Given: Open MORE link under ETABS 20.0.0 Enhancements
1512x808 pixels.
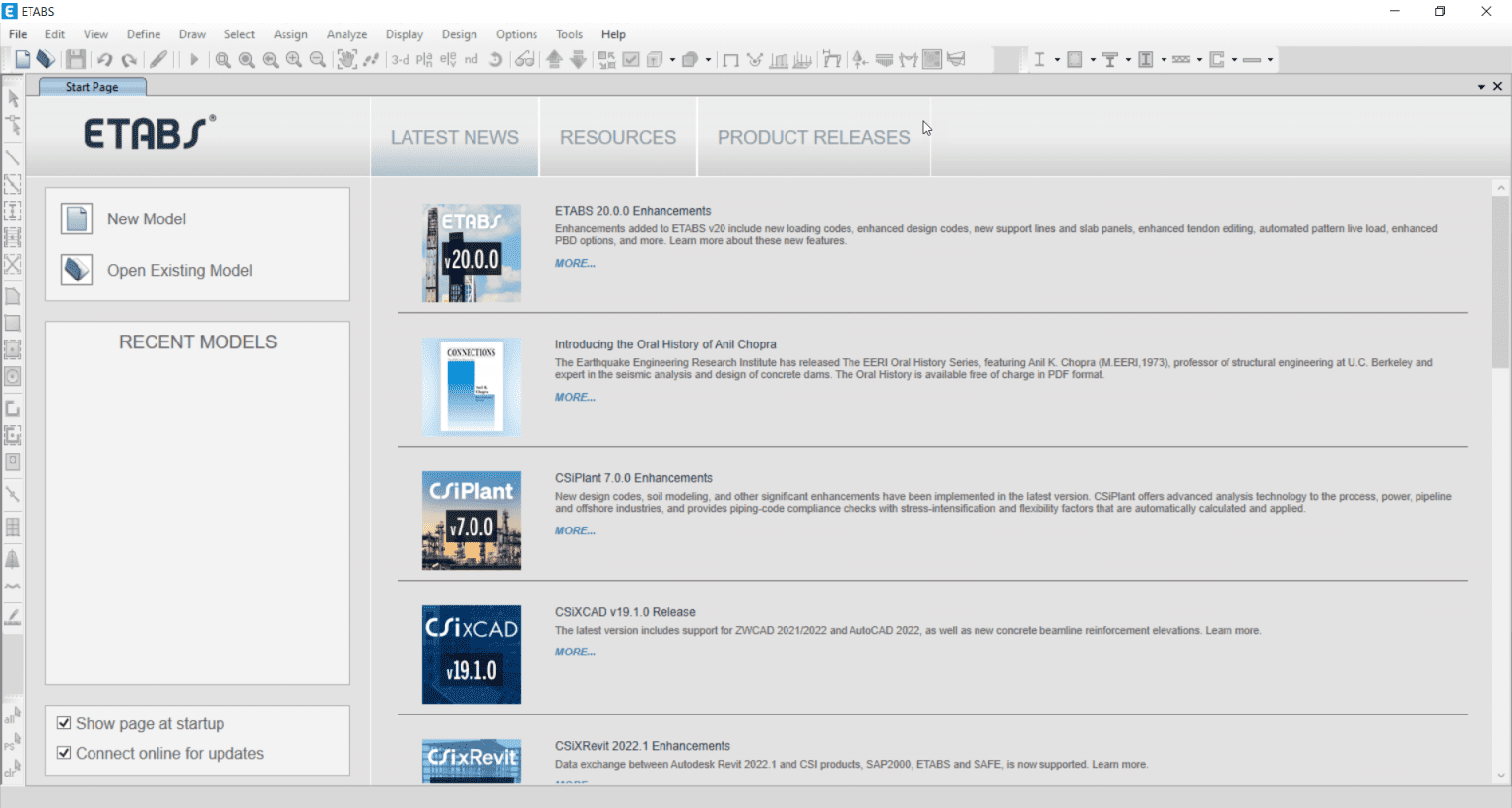Looking at the screenshot, I should coord(574,263).
